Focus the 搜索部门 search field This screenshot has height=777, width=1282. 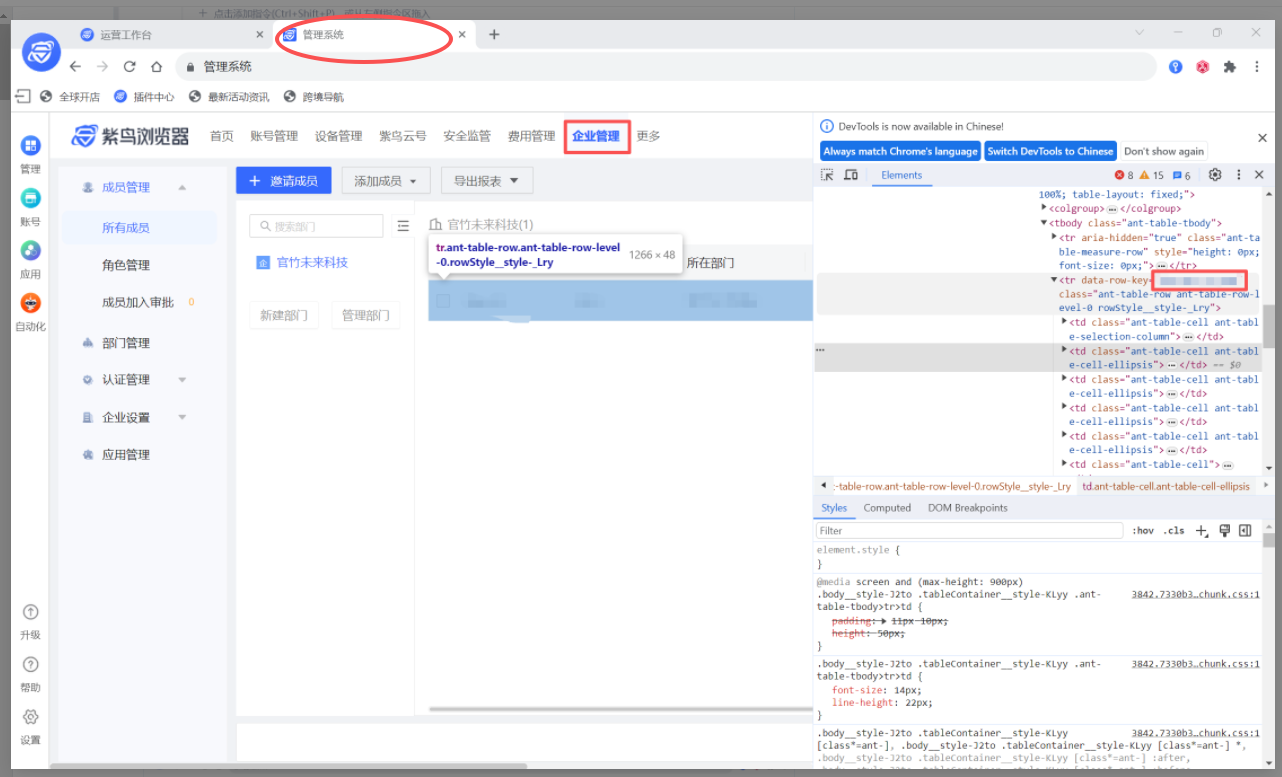pyautogui.click(x=316, y=226)
